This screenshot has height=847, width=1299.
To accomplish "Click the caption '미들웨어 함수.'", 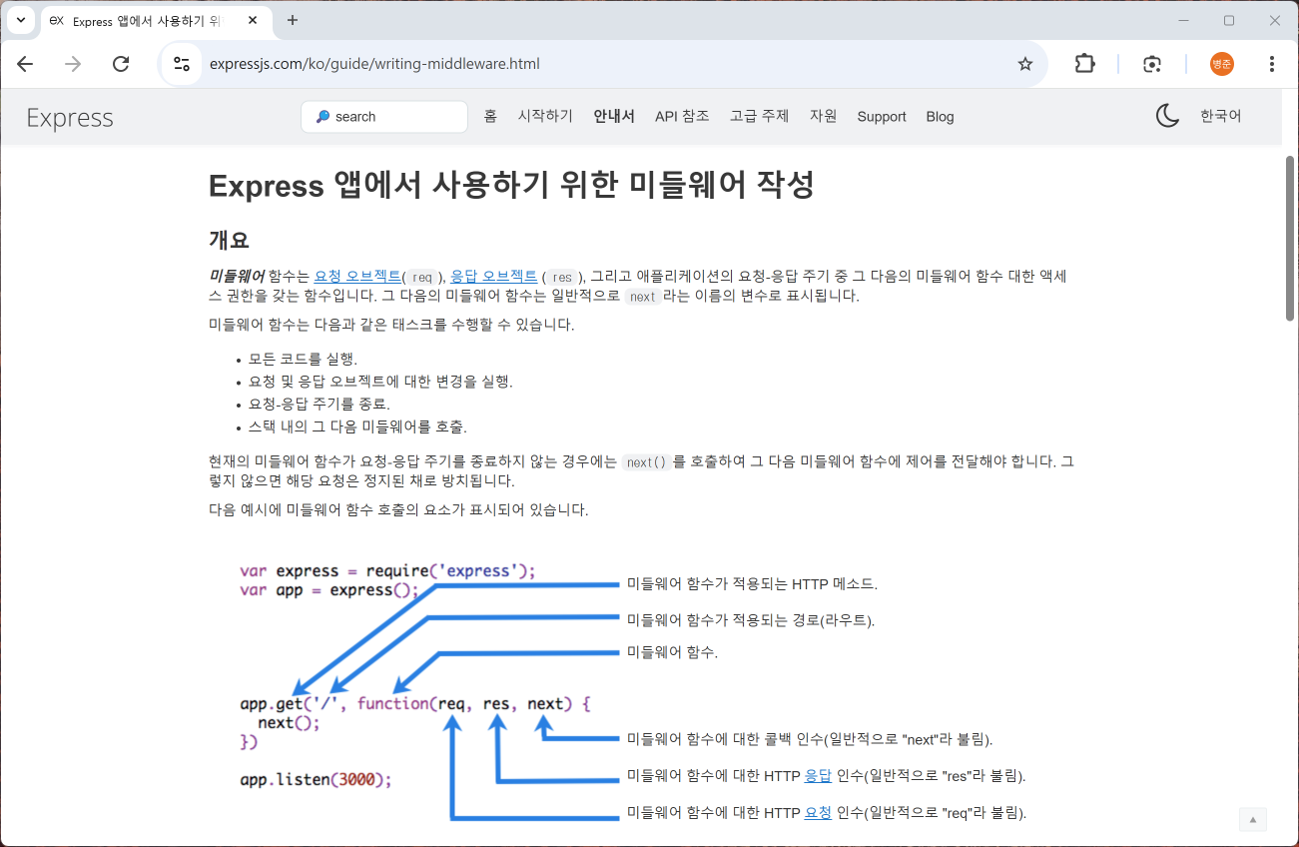I will [672, 652].
